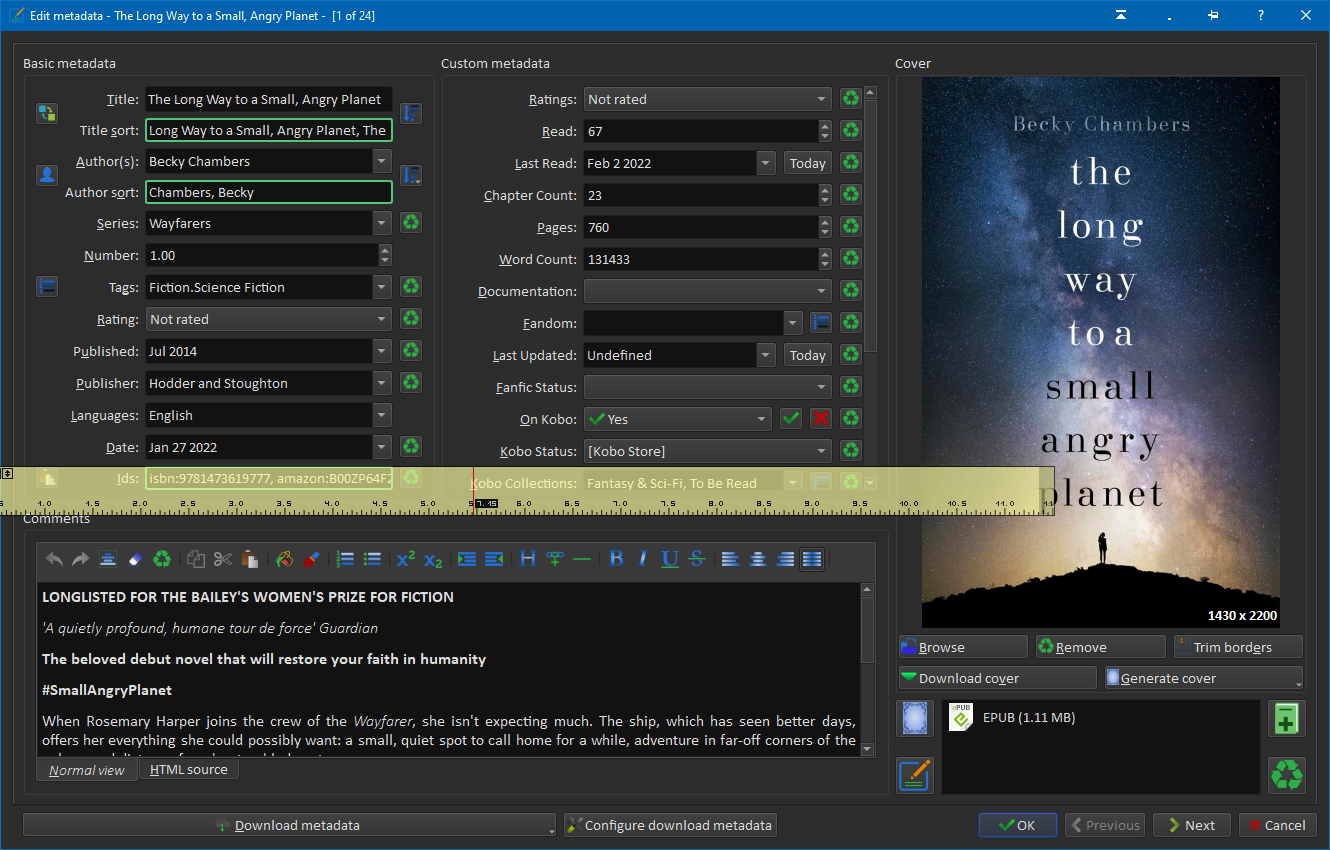1330x850 pixels.
Task: Apply superscript in the comments editor
Action: (x=405, y=559)
